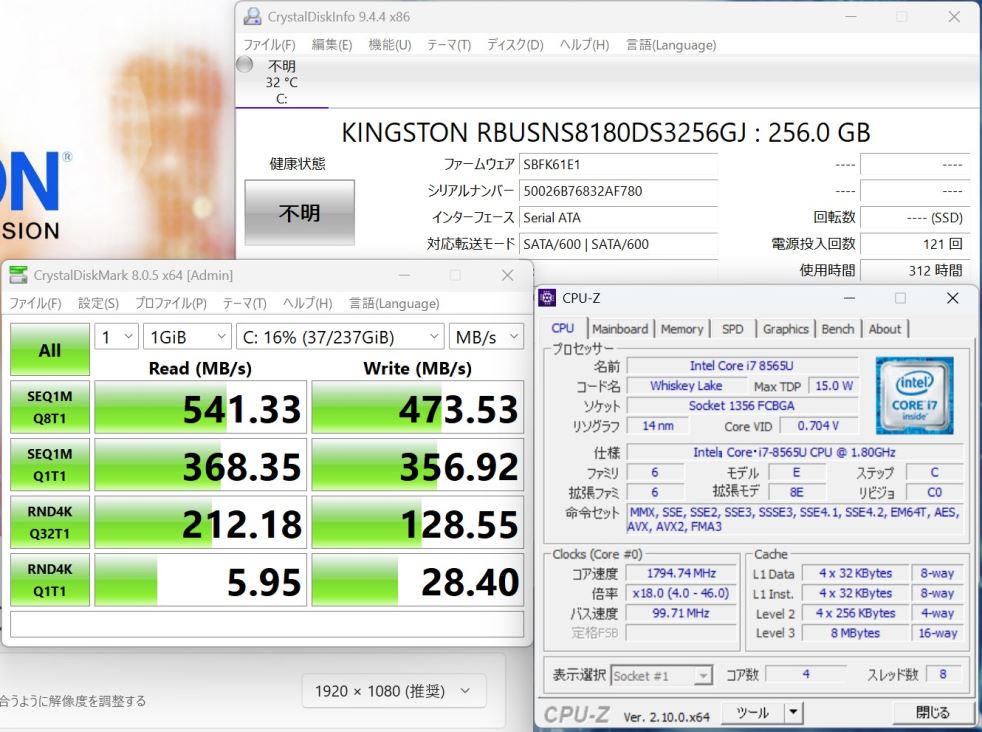982x732 pixels.
Task: Click the CrystalDiskInfo app icon in title bar
Action: click(252, 16)
